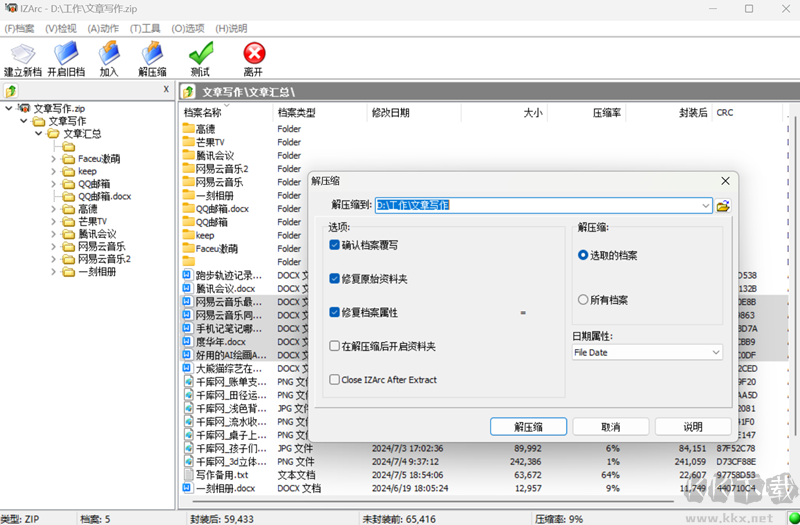800x525 pixels.
Task: Enable 在解压缩后开启资料夹 checkbox
Action: [x=335, y=346]
